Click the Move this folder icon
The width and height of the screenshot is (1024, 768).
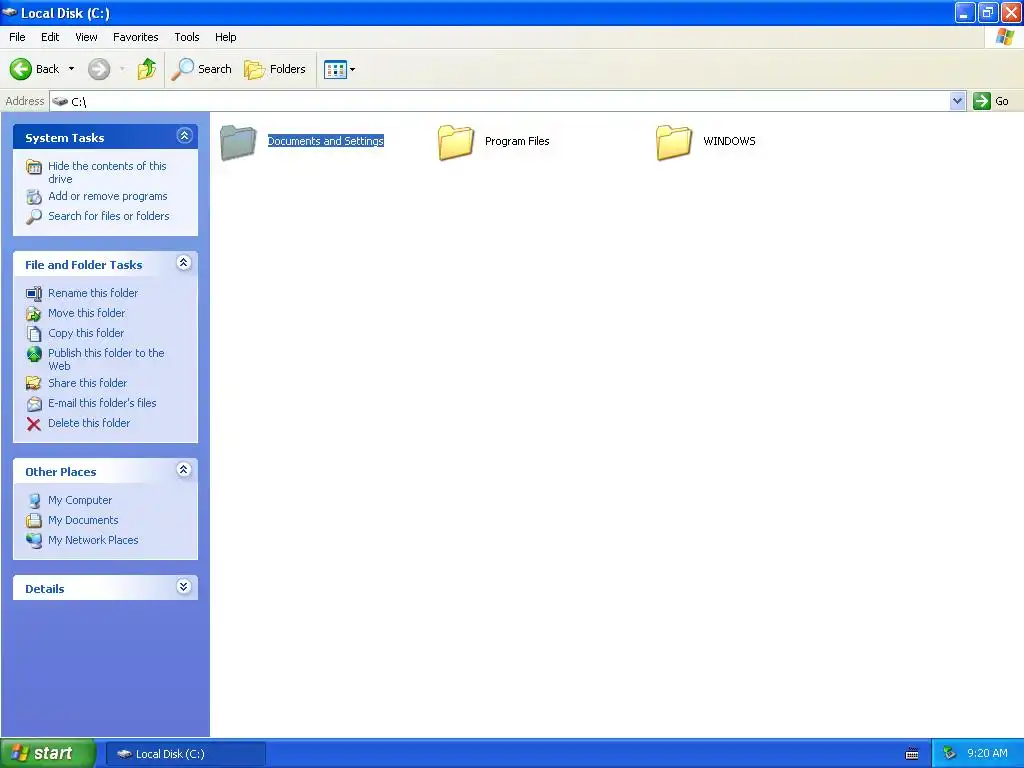click(34, 313)
